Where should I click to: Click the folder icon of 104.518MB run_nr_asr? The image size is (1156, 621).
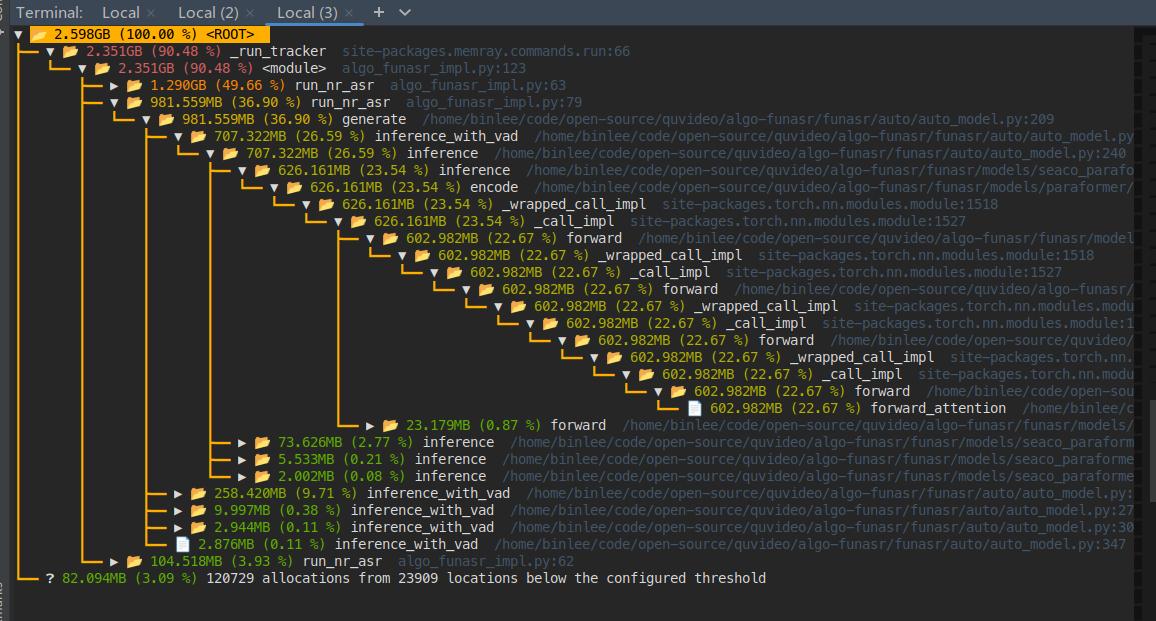[135, 561]
